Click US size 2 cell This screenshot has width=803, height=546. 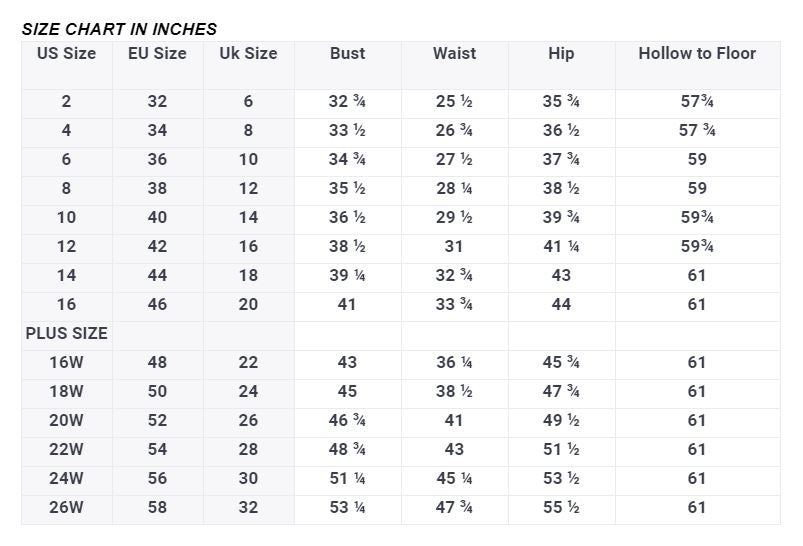66,102
